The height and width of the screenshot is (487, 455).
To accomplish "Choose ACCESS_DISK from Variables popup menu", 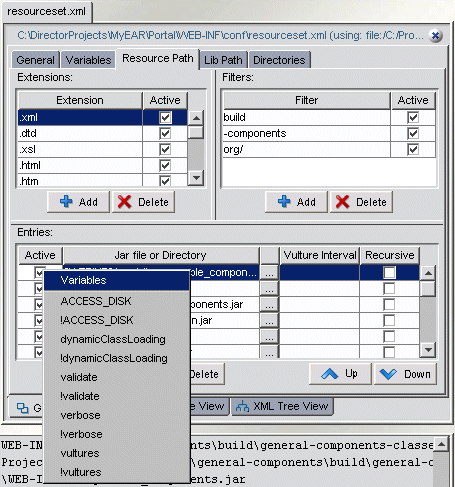I will coord(117,301).
